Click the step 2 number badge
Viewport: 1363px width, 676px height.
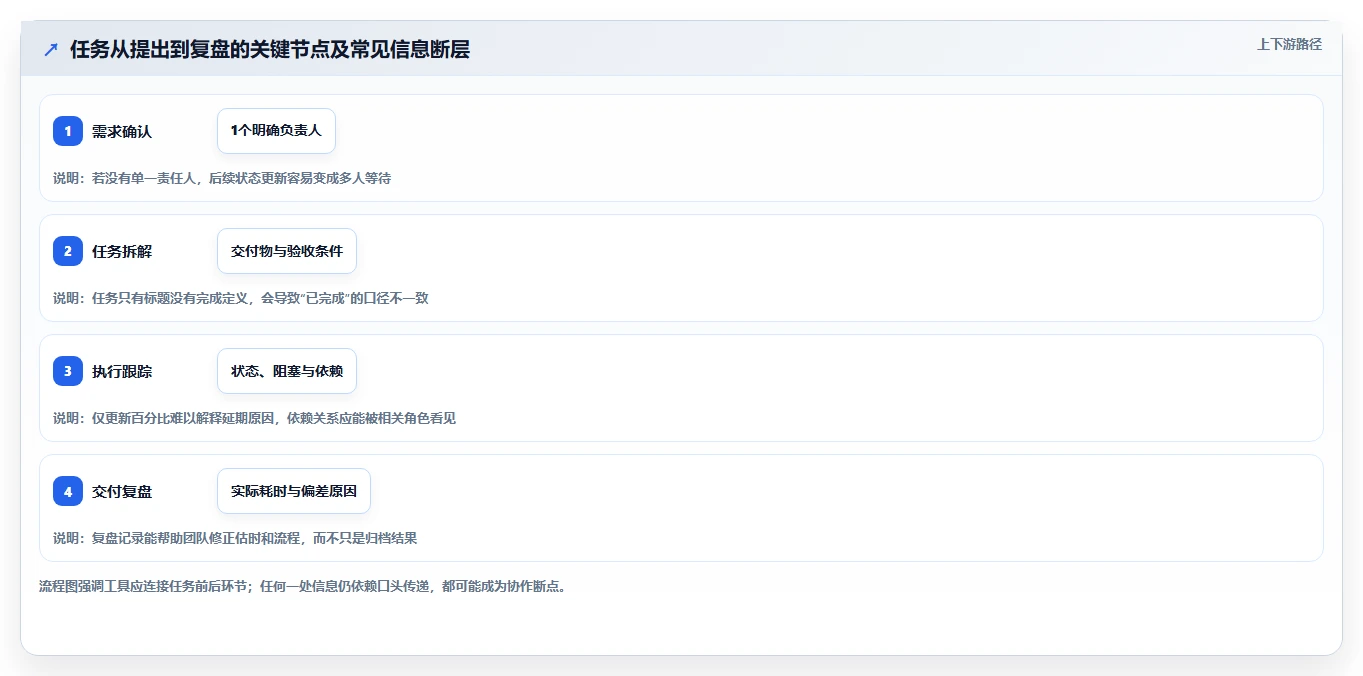[x=68, y=251]
